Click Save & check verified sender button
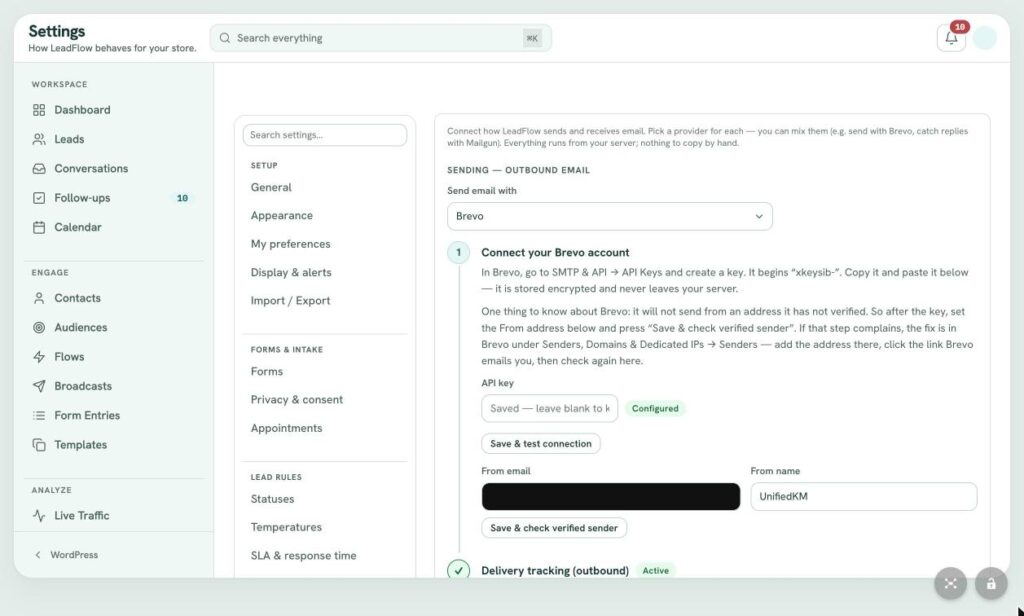Screen dimensions: 1024x616 [554, 528]
